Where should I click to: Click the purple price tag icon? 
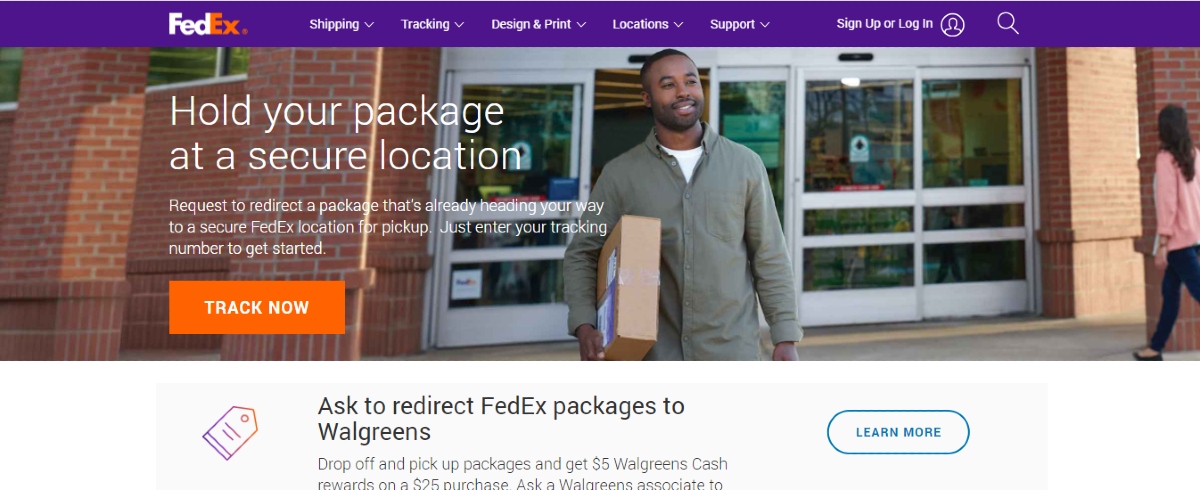coord(230,433)
